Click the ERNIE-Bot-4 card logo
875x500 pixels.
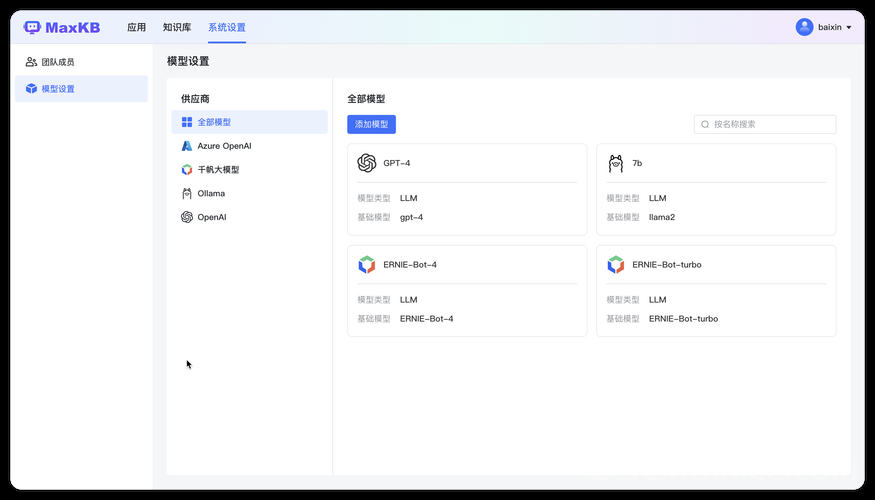point(367,265)
